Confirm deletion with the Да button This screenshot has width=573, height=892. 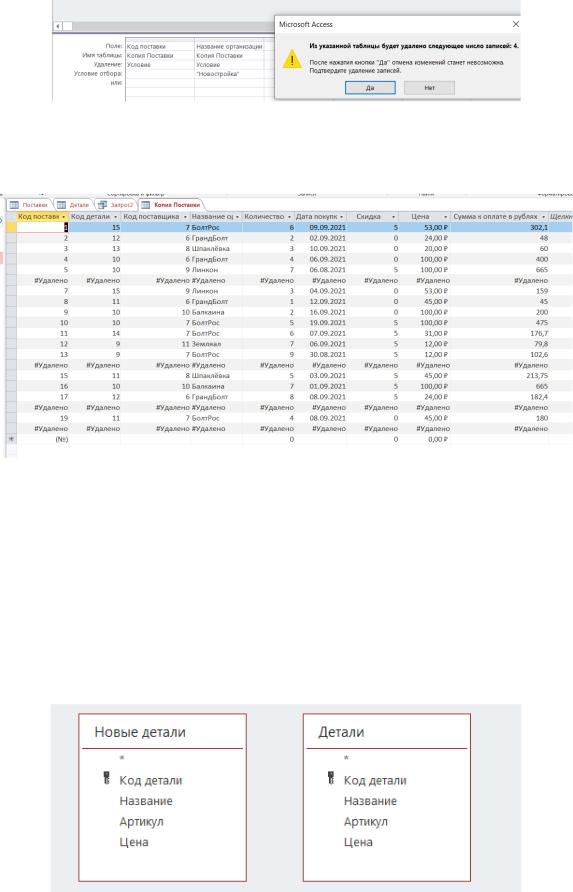(x=370, y=88)
